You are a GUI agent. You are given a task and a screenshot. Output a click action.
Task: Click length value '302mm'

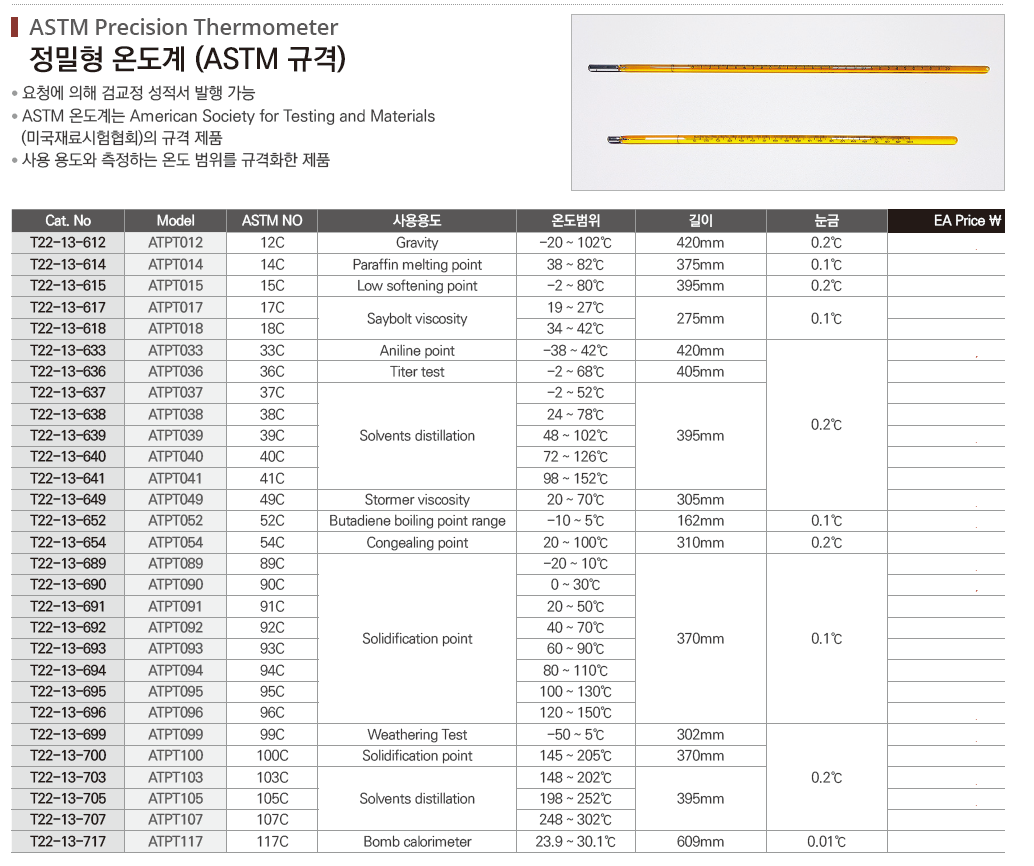[700, 734]
